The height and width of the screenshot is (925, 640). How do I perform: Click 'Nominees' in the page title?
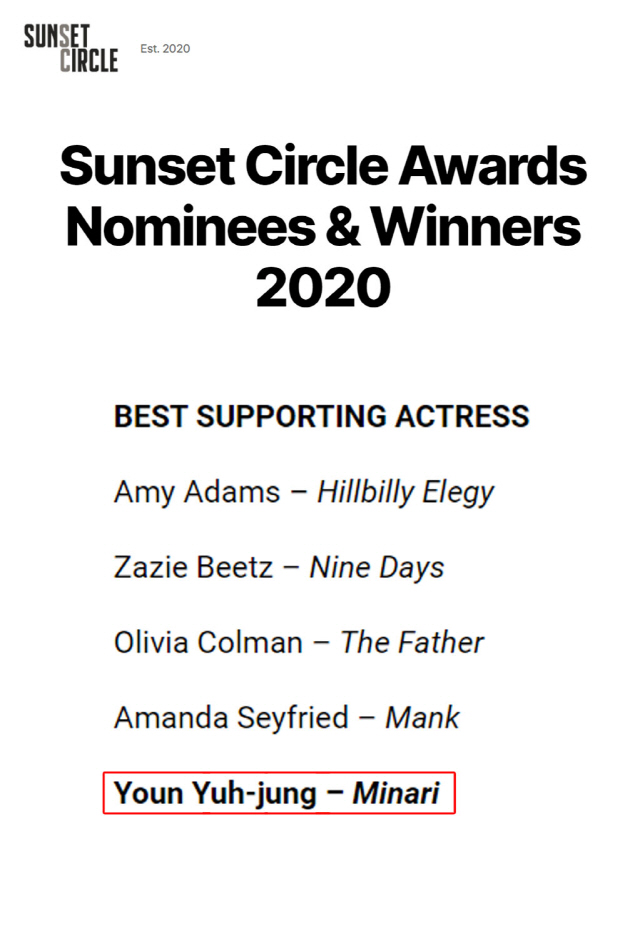pyautogui.click(x=191, y=227)
